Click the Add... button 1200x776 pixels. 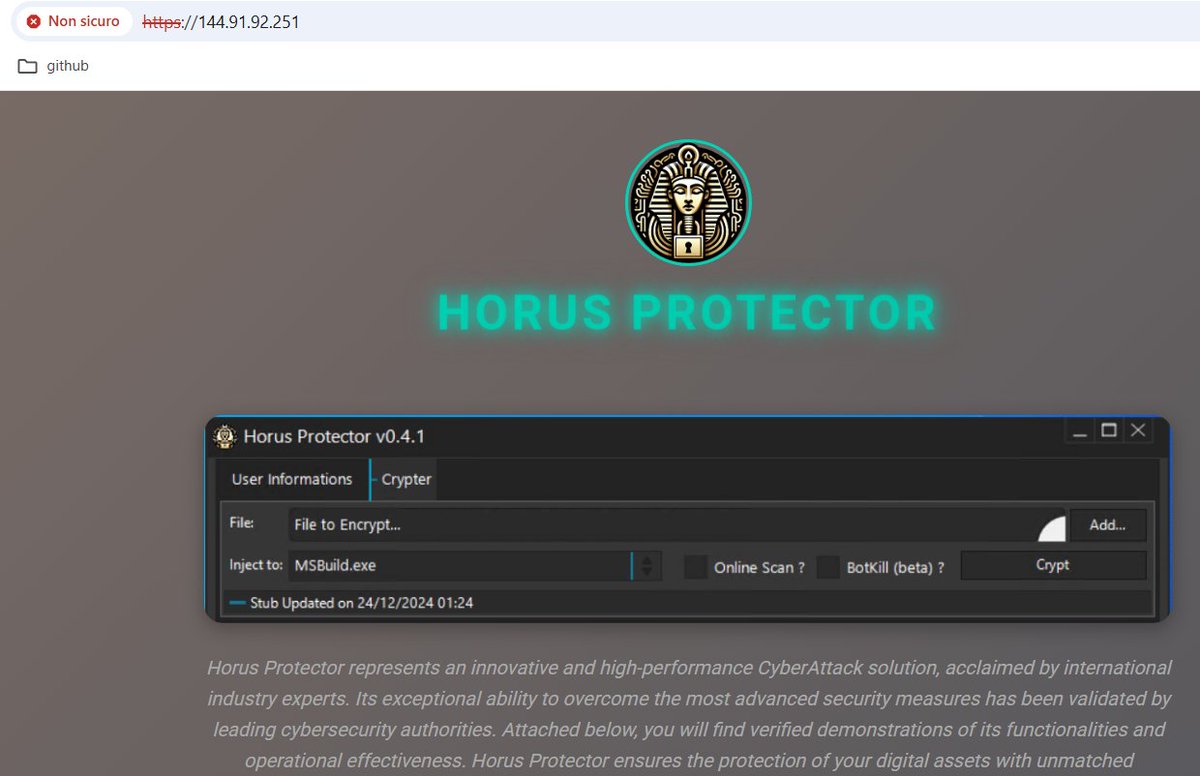1107,525
